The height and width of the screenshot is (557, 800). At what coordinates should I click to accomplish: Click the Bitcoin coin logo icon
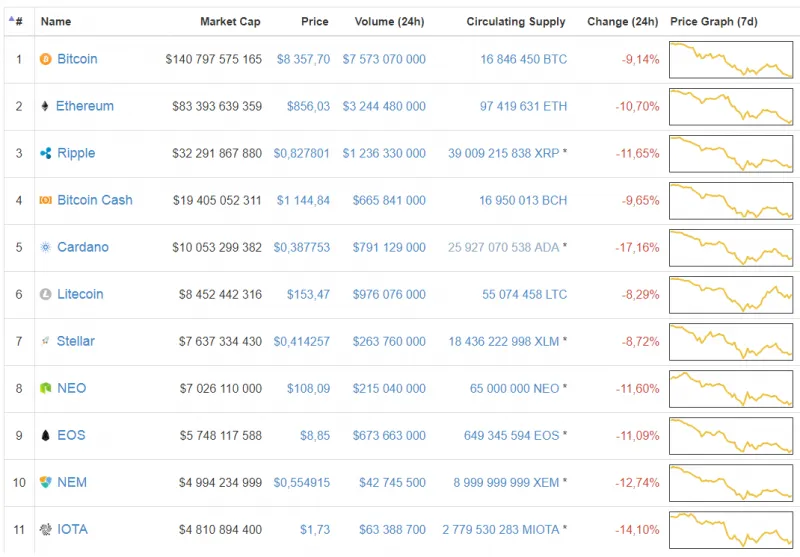(45, 59)
